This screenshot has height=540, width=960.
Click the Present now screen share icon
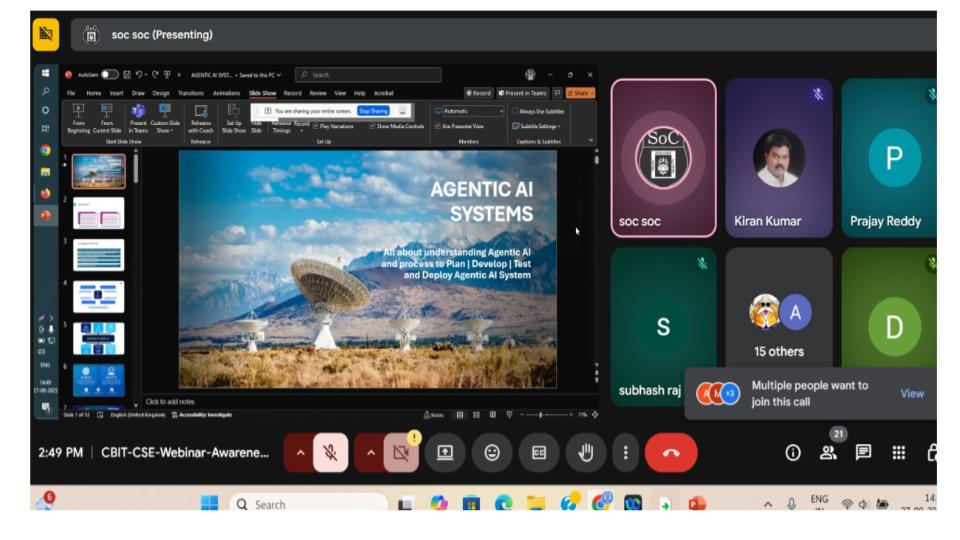(x=445, y=453)
